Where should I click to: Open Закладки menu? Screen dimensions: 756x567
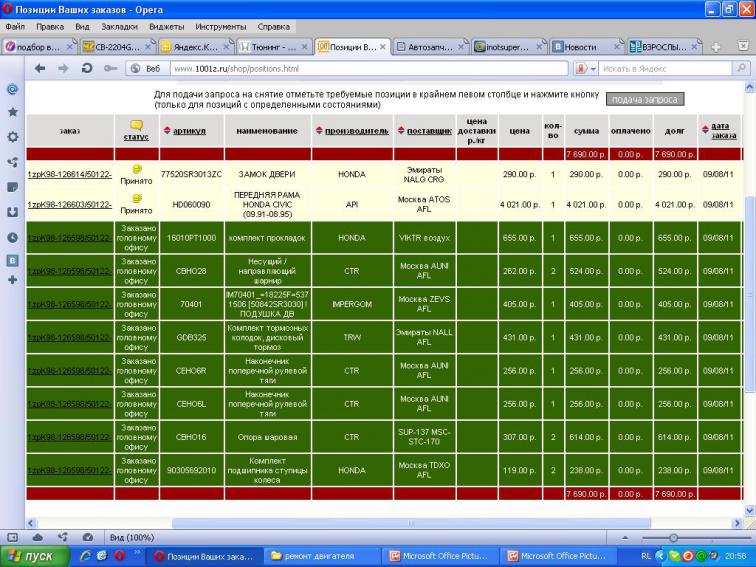[119, 27]
